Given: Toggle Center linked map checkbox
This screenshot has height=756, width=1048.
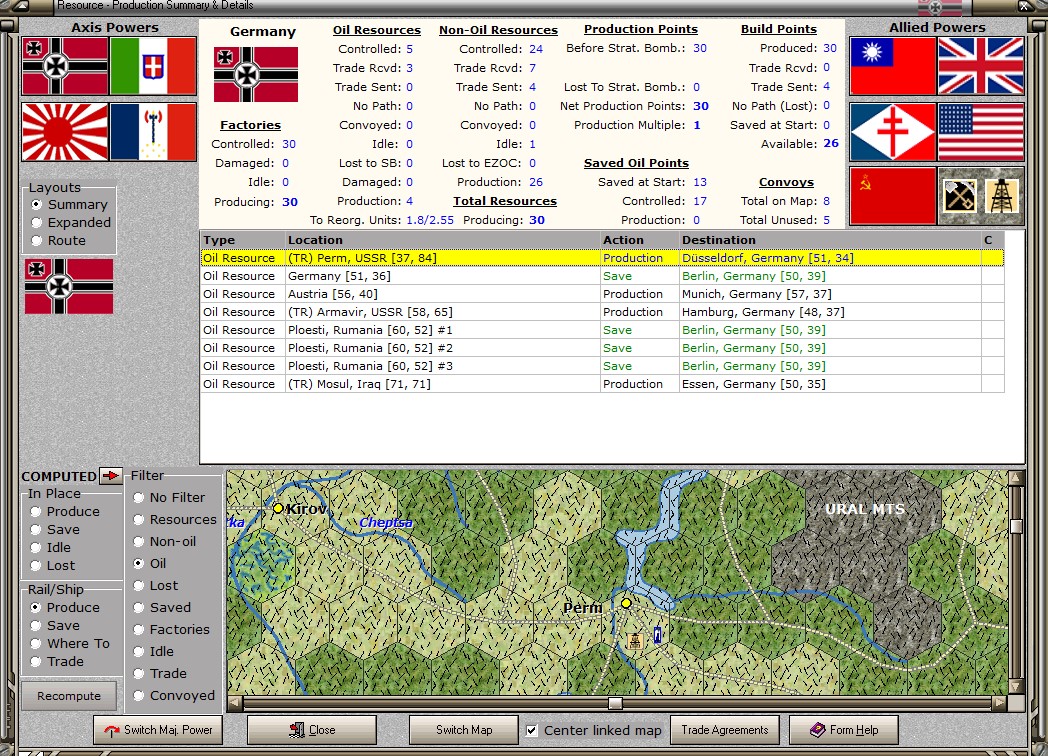Looking at the screenshot, I should pyautogui.click(x=531, y=731).
